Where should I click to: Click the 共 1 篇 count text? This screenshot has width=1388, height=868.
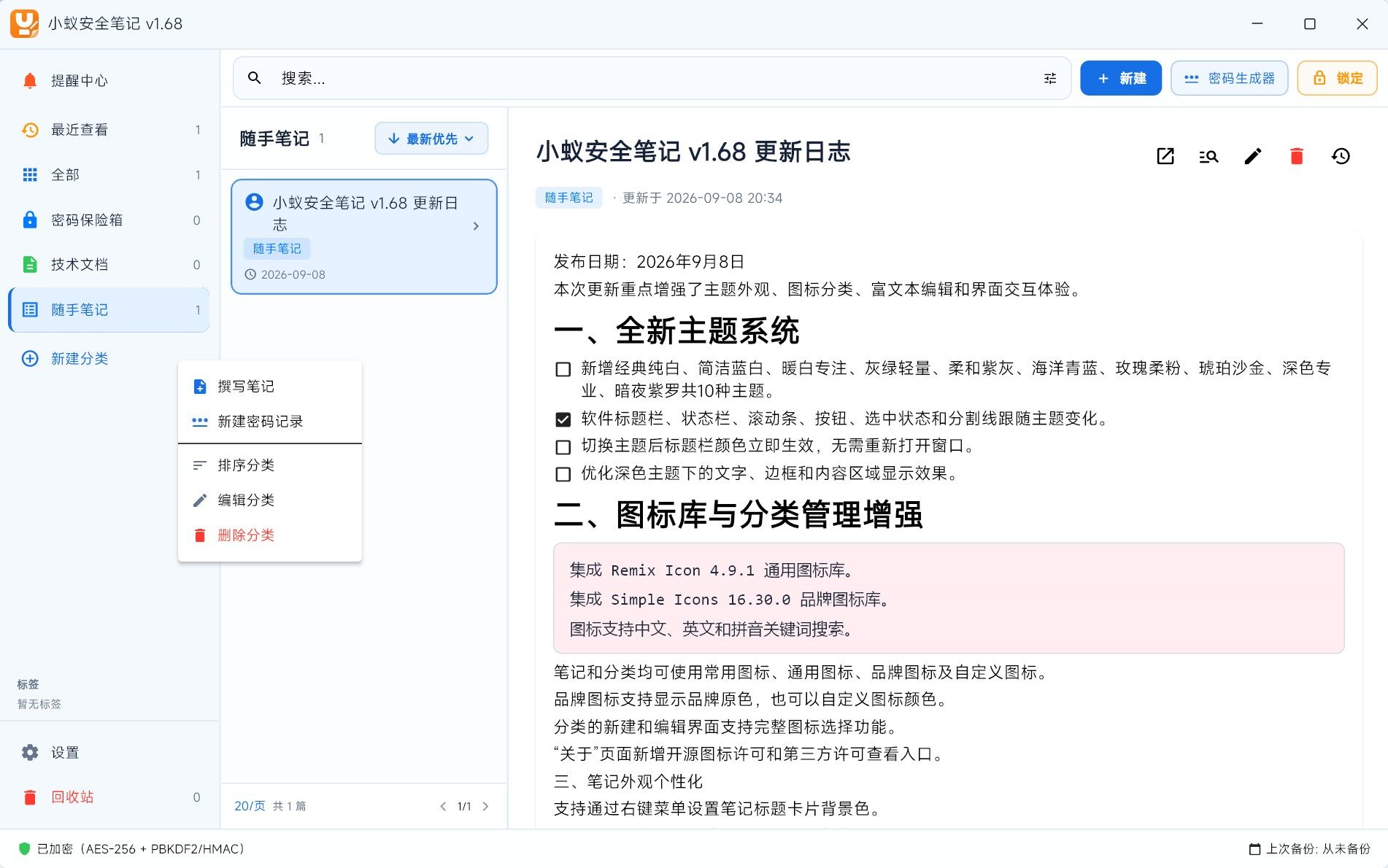[290, 806]
